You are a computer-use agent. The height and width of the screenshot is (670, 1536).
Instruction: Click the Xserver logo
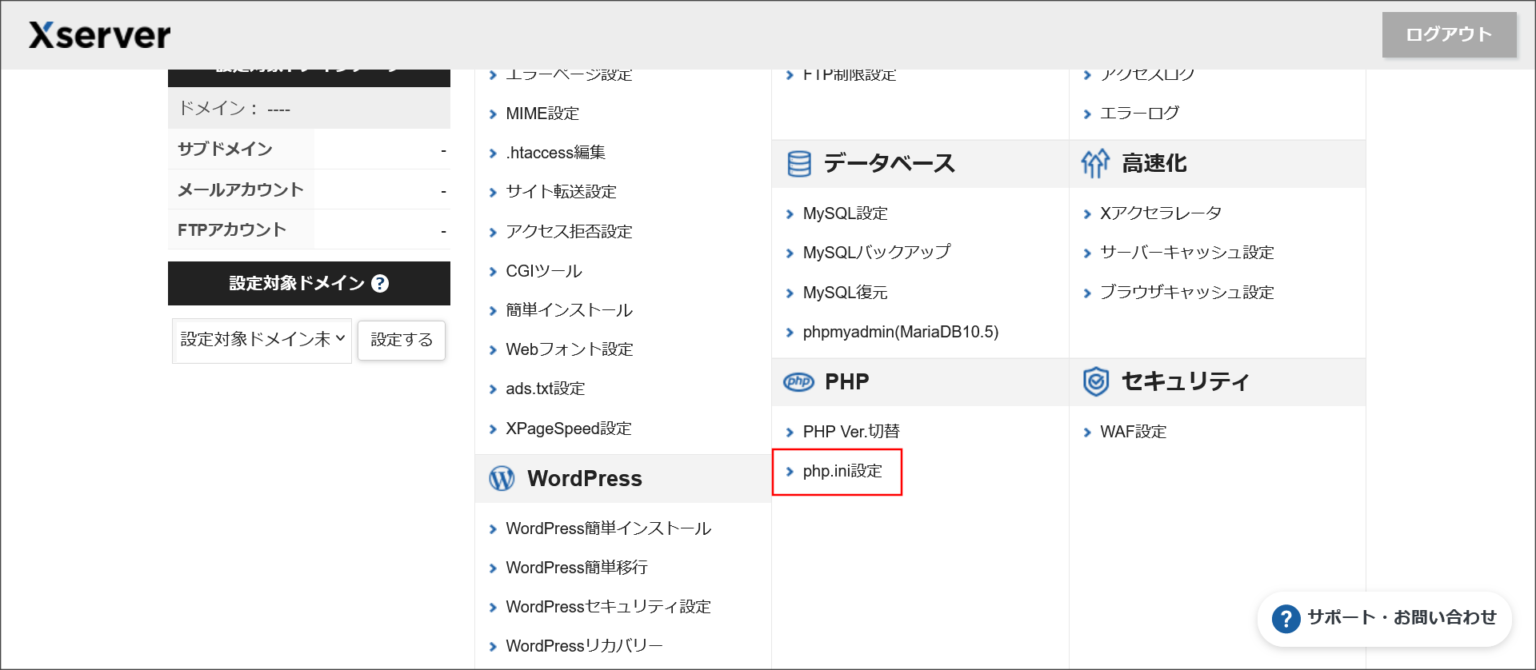pos(97,33)
